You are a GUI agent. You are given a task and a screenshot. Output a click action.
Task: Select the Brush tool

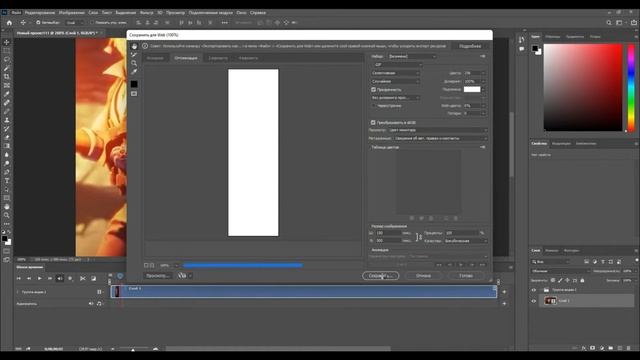pos(7,111)
